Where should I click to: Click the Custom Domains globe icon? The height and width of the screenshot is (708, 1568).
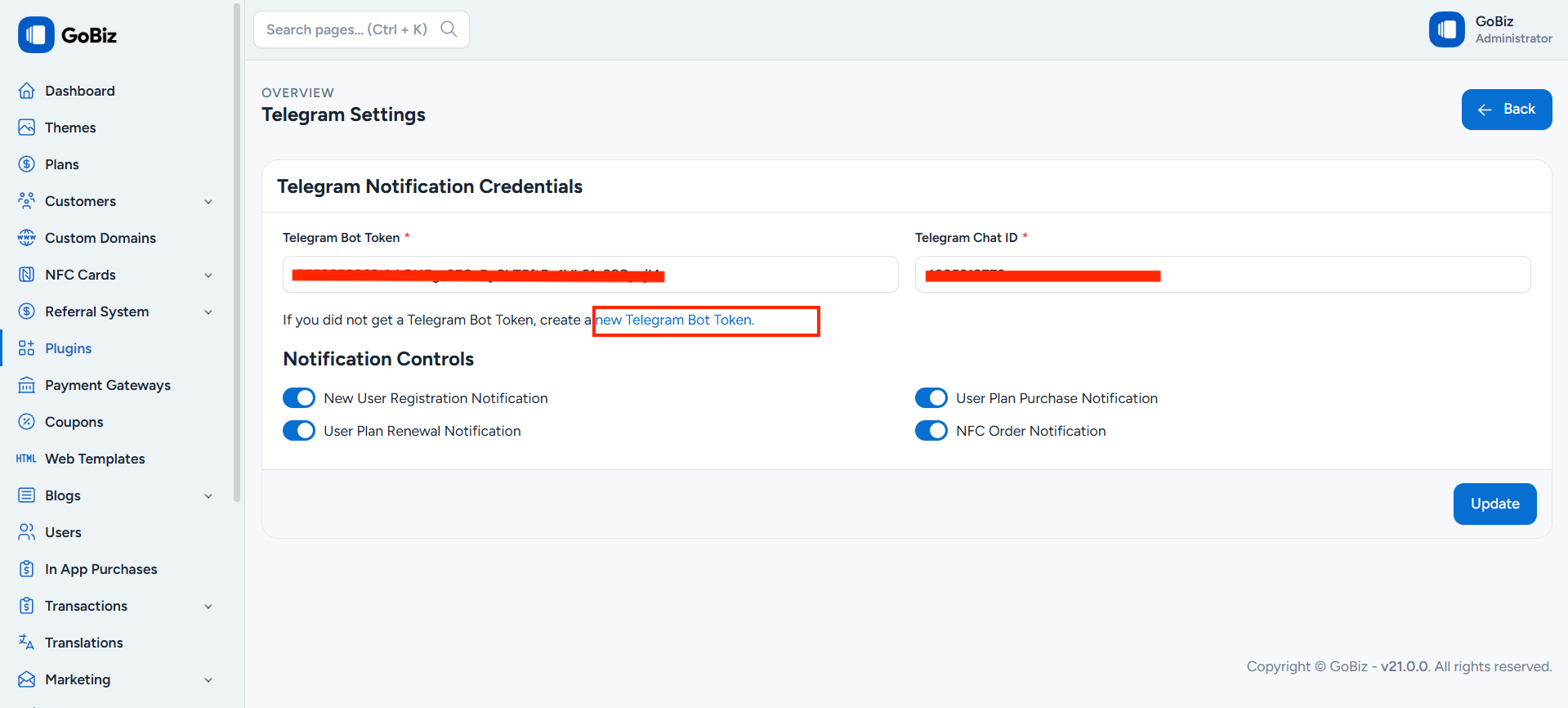point(27,238)
